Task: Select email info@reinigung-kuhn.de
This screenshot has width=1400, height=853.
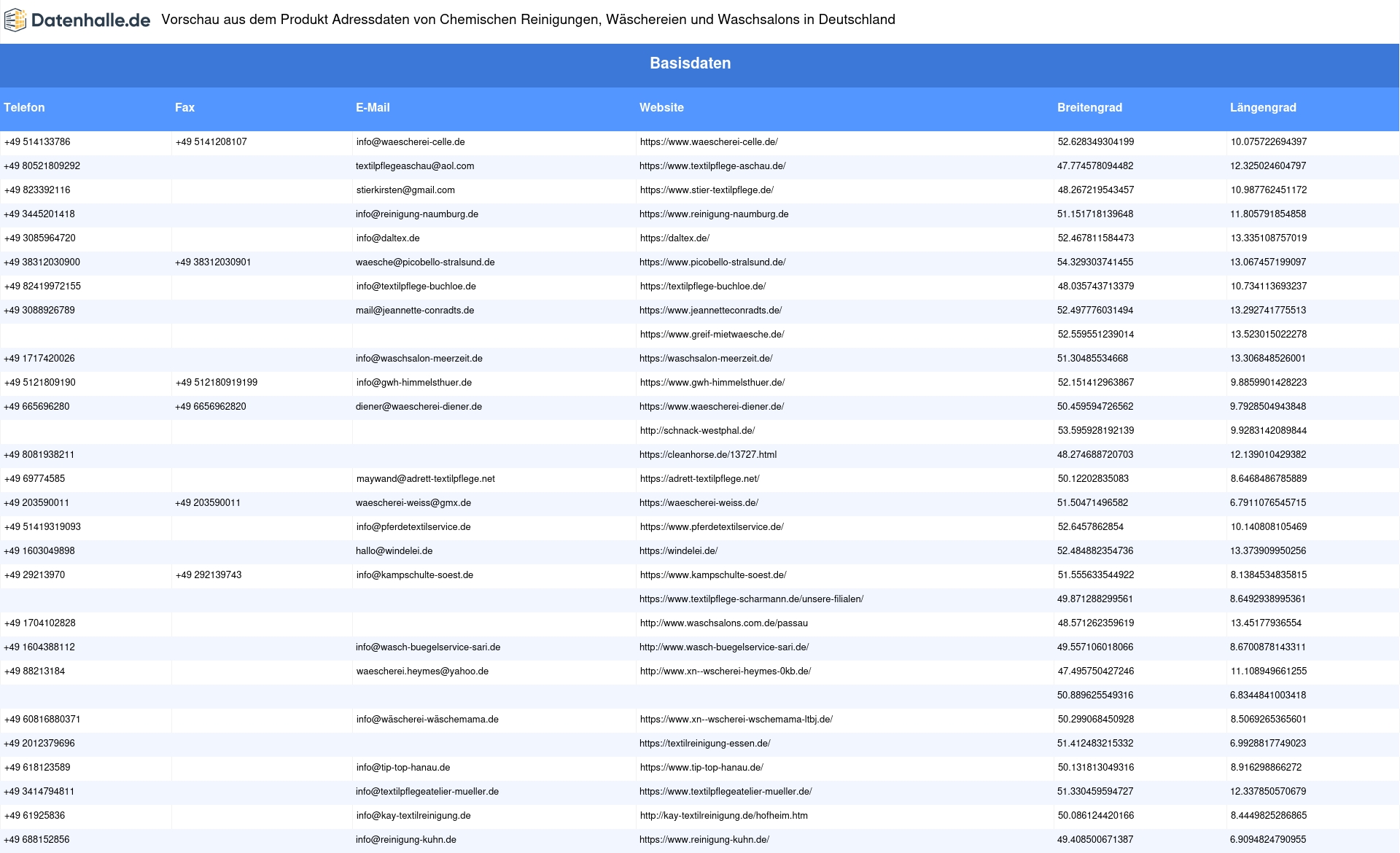Action: coord(406,840)
